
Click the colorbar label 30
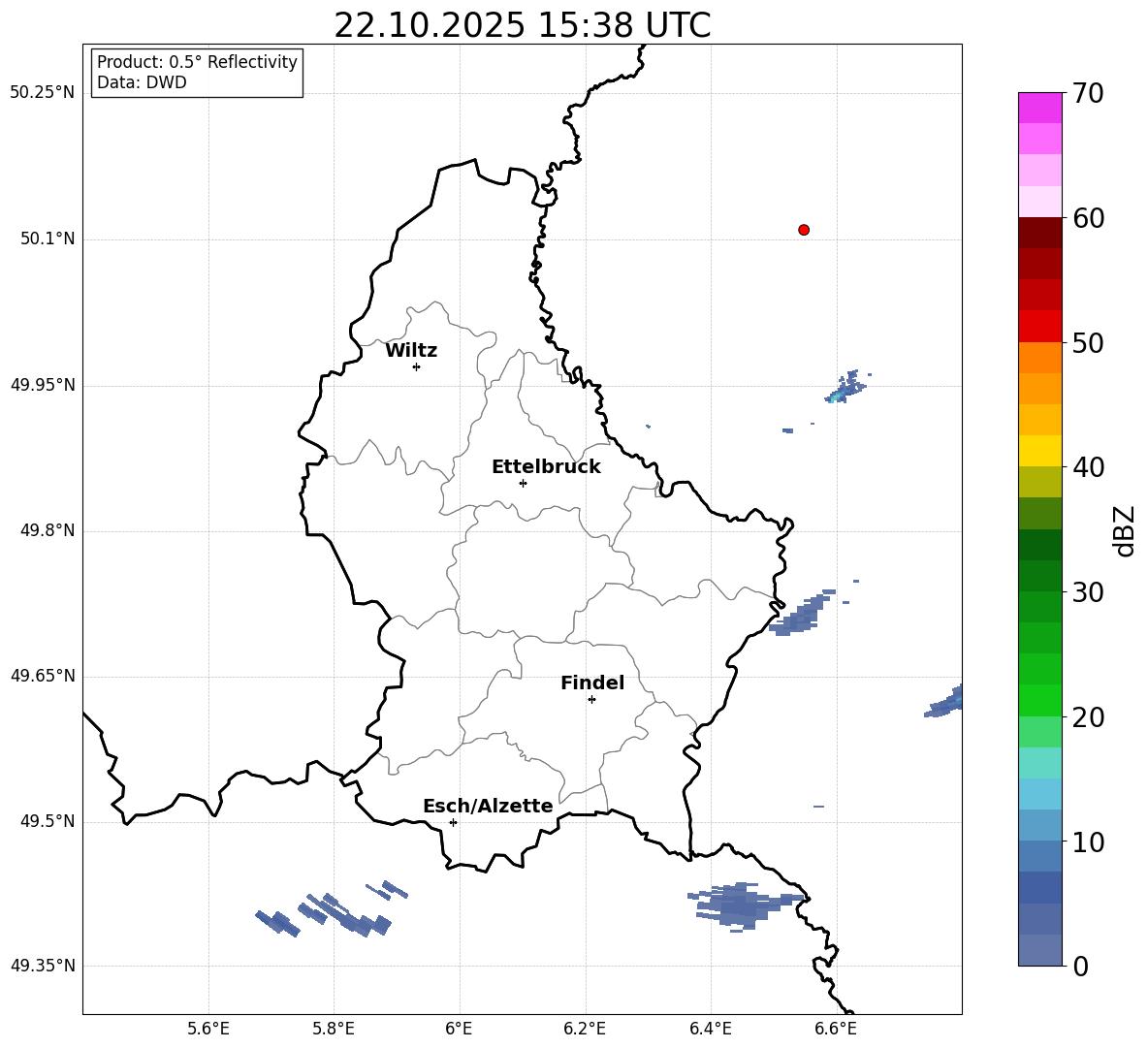[x=1088, y=592]
